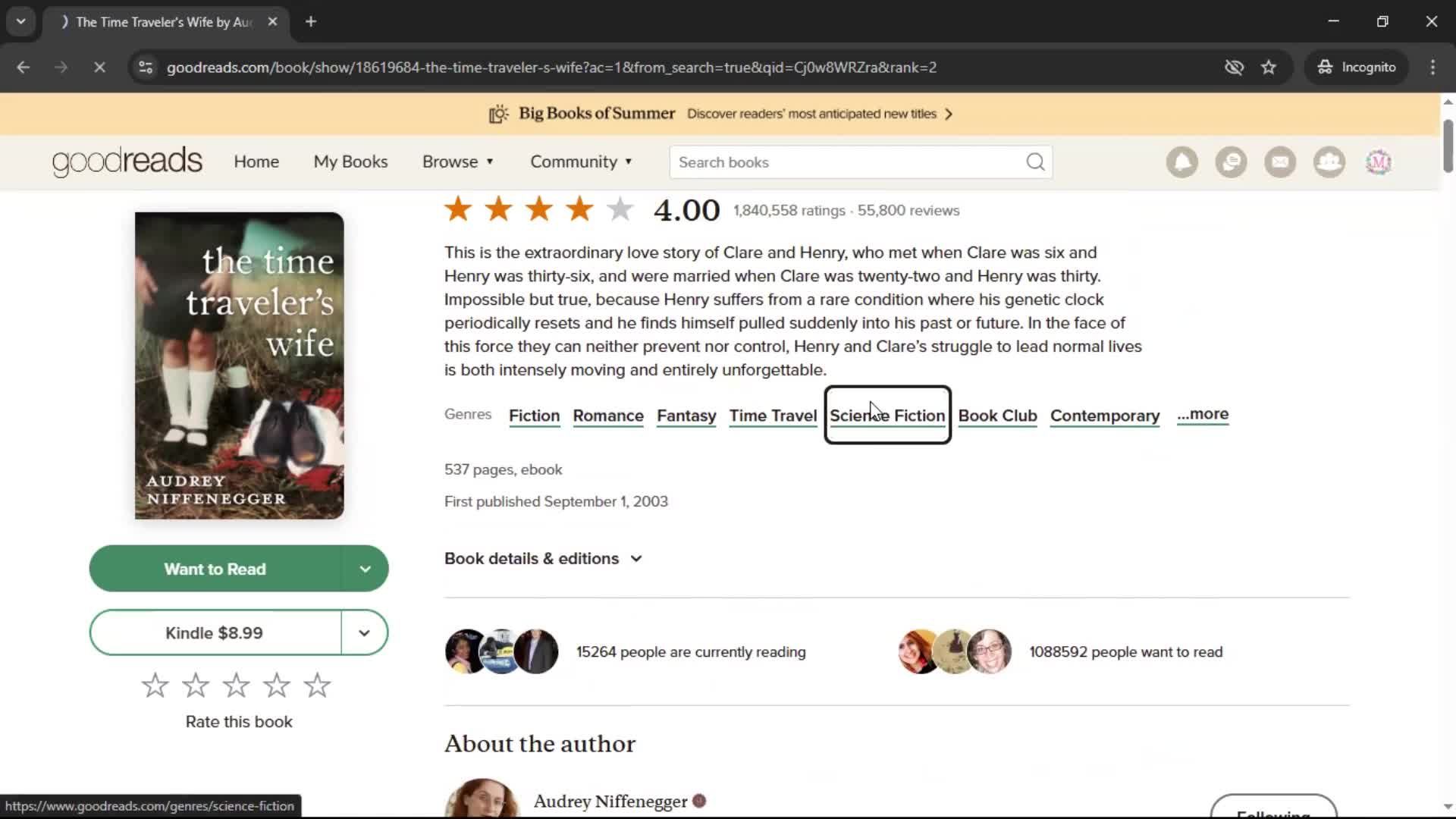Close The Time Traveler's Wife tab
This screenshot has width=1456, height=819.
[x=273, y=22]
